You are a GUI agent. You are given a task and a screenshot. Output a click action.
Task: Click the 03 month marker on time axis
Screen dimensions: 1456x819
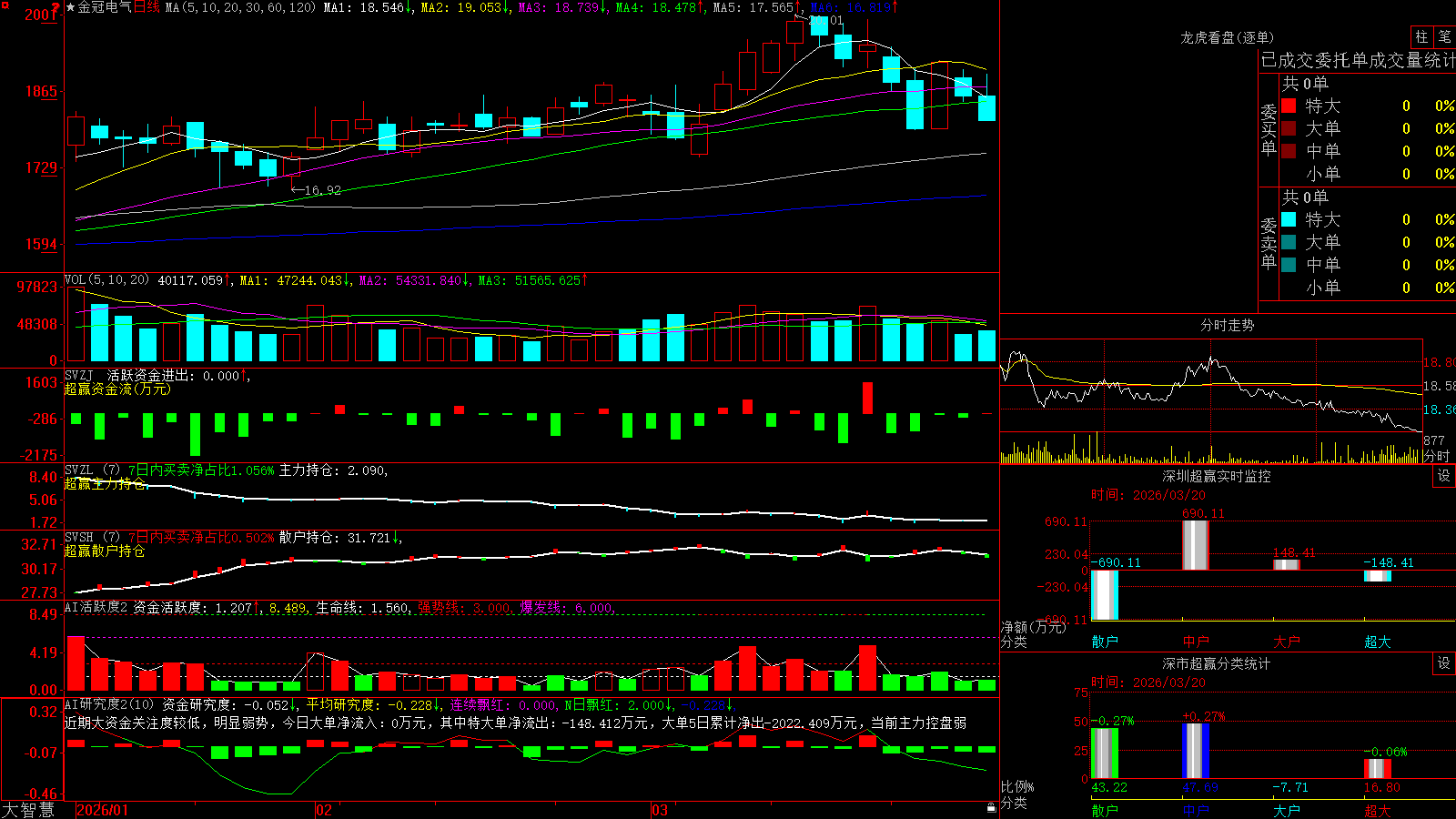660,810
